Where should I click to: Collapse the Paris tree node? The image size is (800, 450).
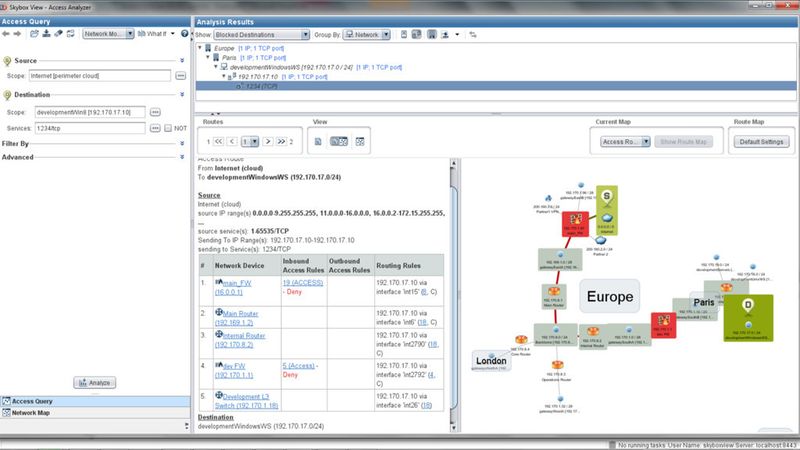(x=208, y=58)
